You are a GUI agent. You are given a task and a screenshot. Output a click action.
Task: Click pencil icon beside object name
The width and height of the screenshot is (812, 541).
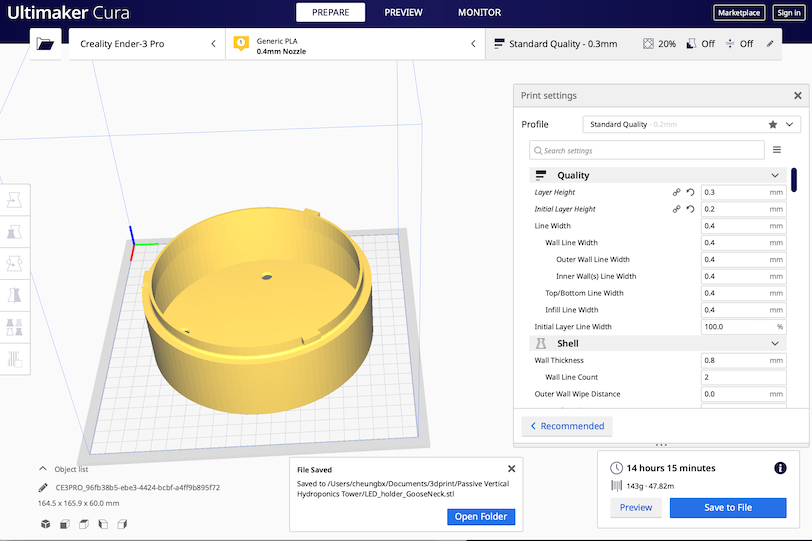coord(44,487)
